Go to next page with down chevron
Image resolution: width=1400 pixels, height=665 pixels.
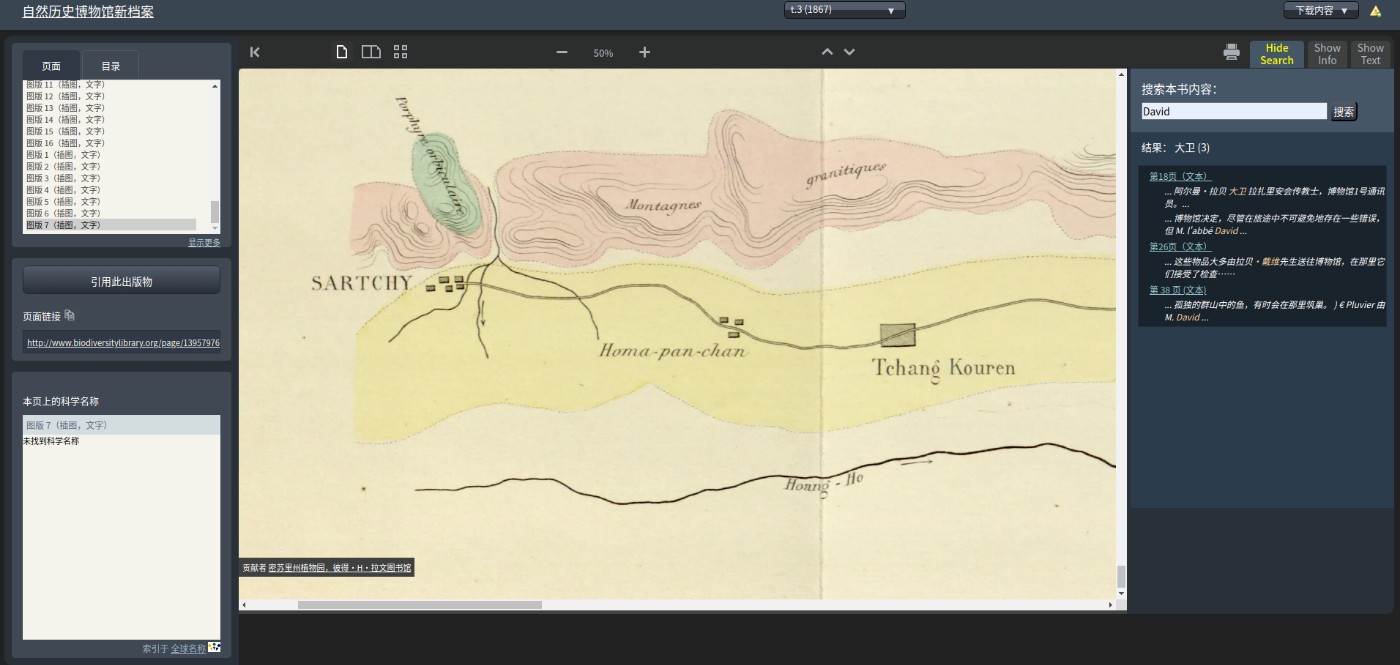850,52
